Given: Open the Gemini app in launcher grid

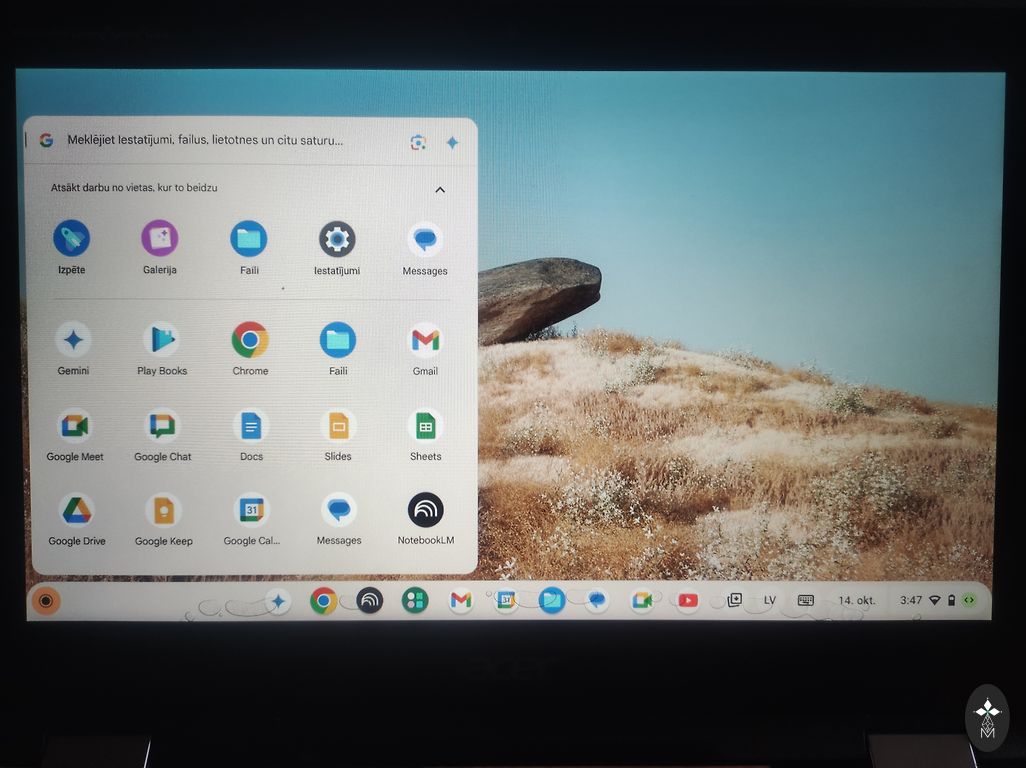Looking at the screenshot, I should 73,341.
